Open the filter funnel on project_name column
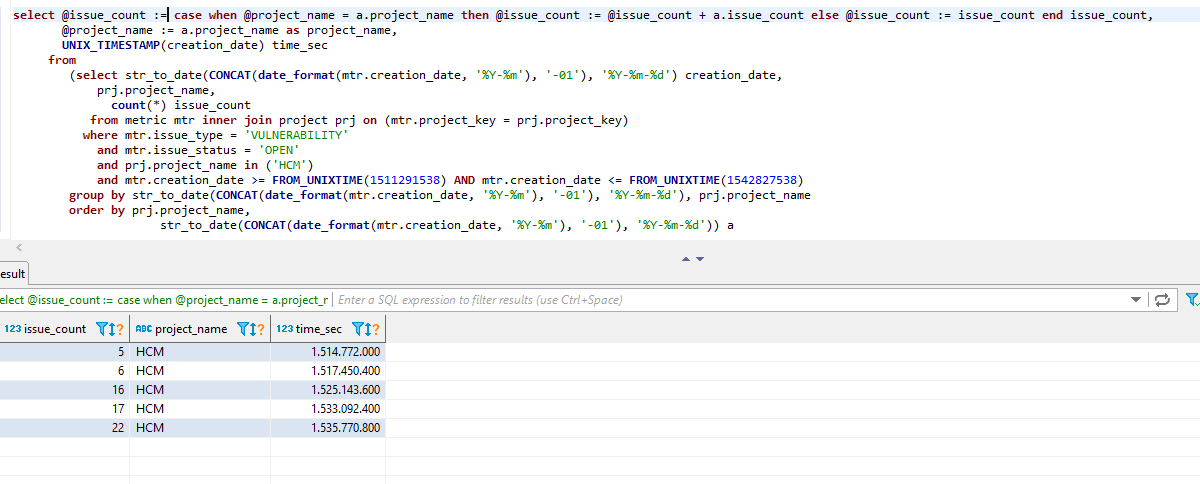 [241, 329]
